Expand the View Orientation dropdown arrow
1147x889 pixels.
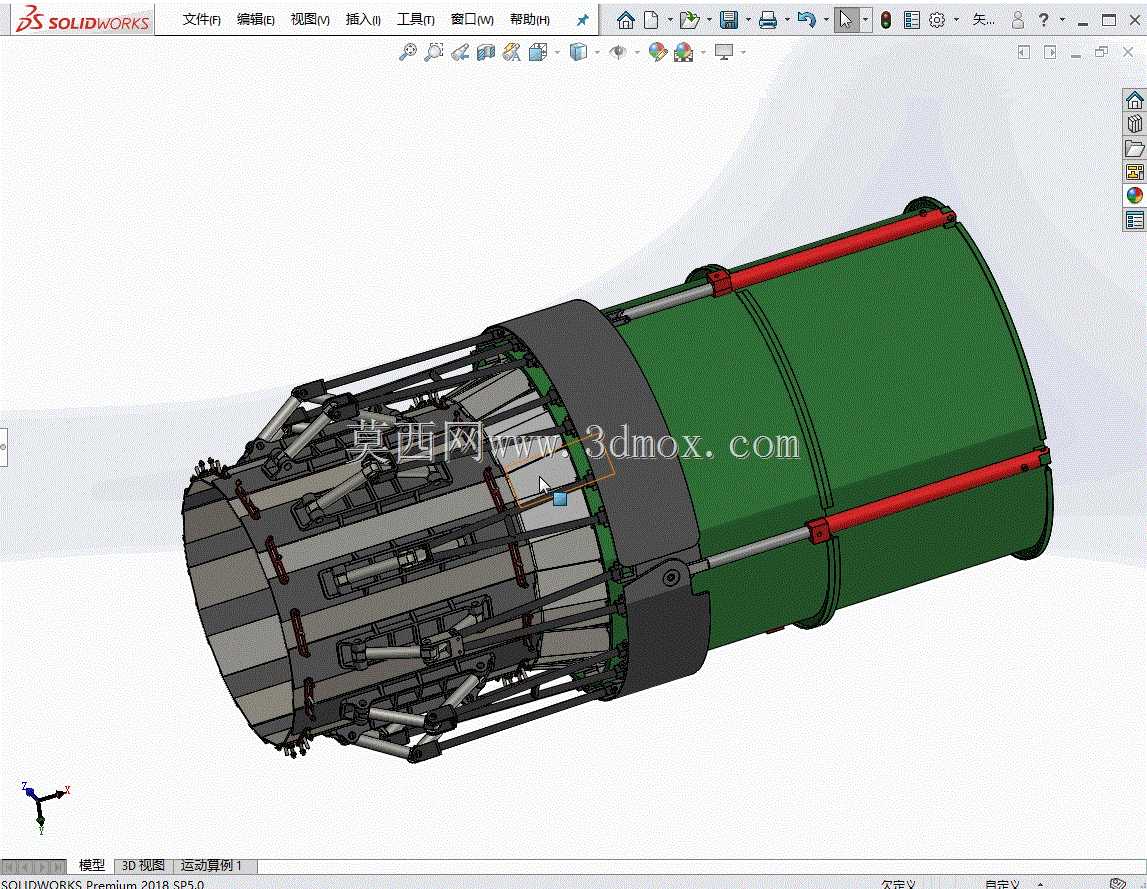tap(557, 52)
